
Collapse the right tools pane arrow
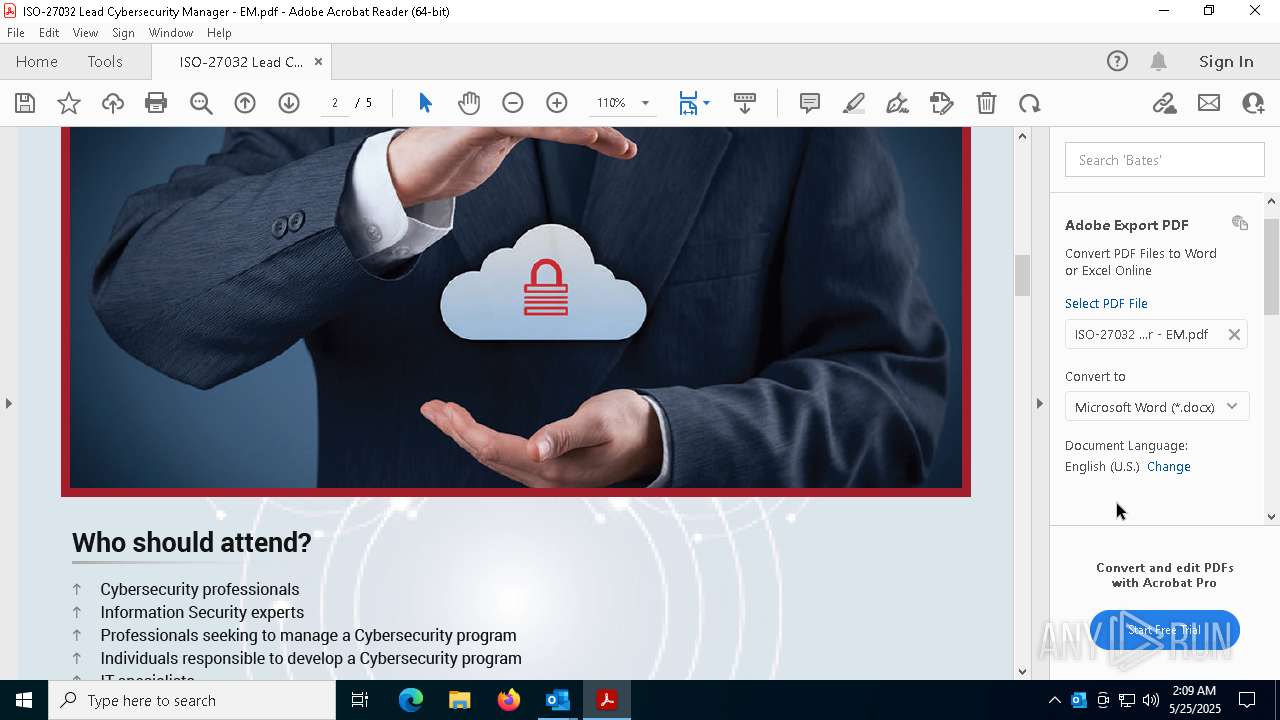(1040, 403)
